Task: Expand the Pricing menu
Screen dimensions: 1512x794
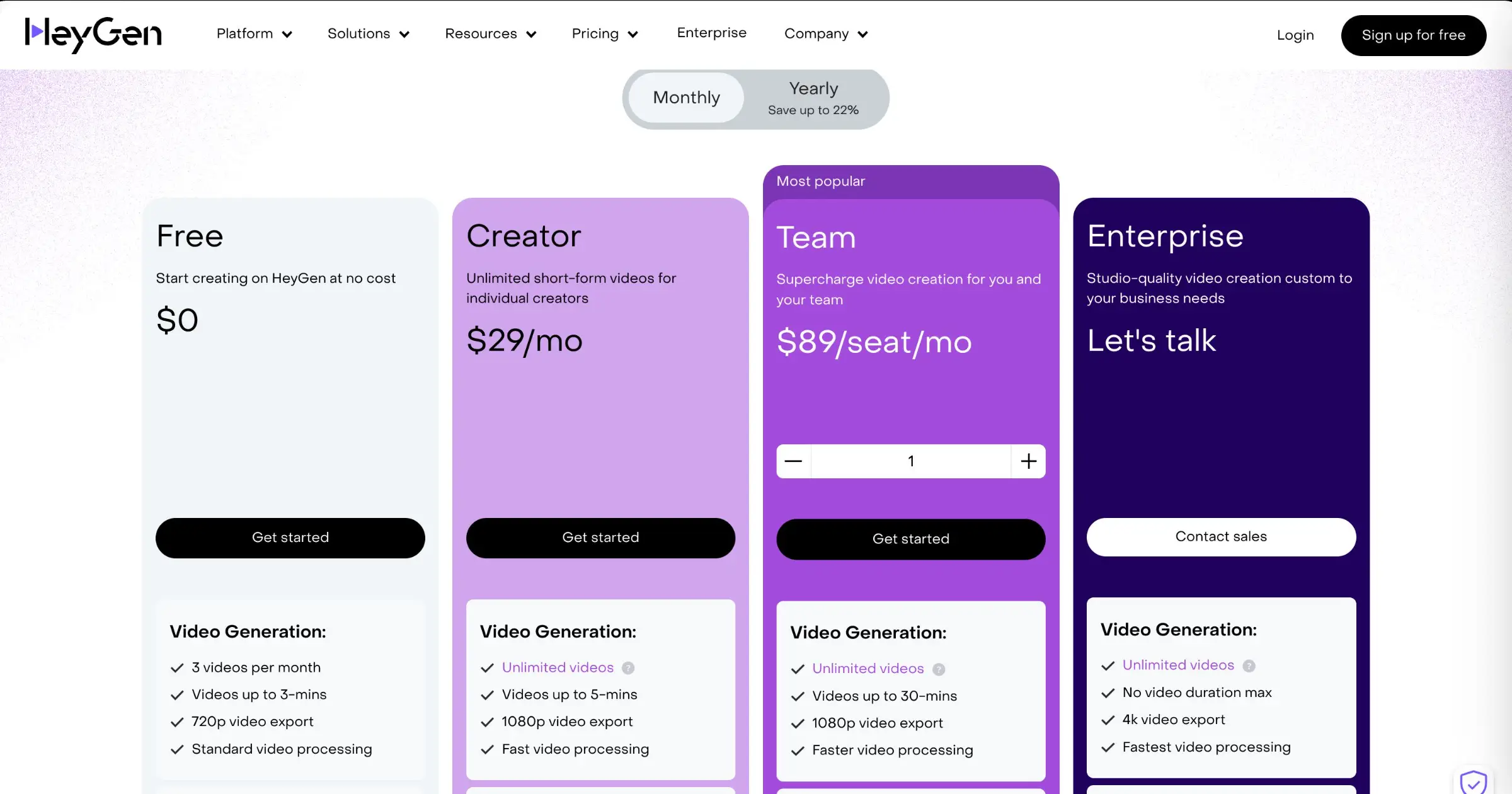Action: (x=605, y=34)
